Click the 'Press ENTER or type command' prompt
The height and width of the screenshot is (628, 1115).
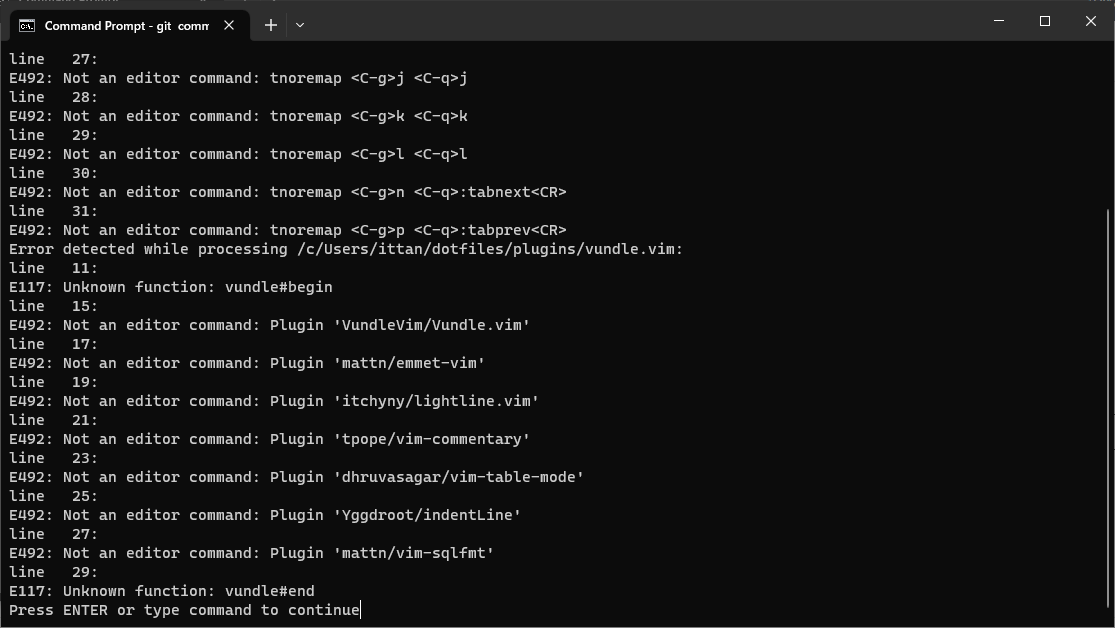click(184, 610)
